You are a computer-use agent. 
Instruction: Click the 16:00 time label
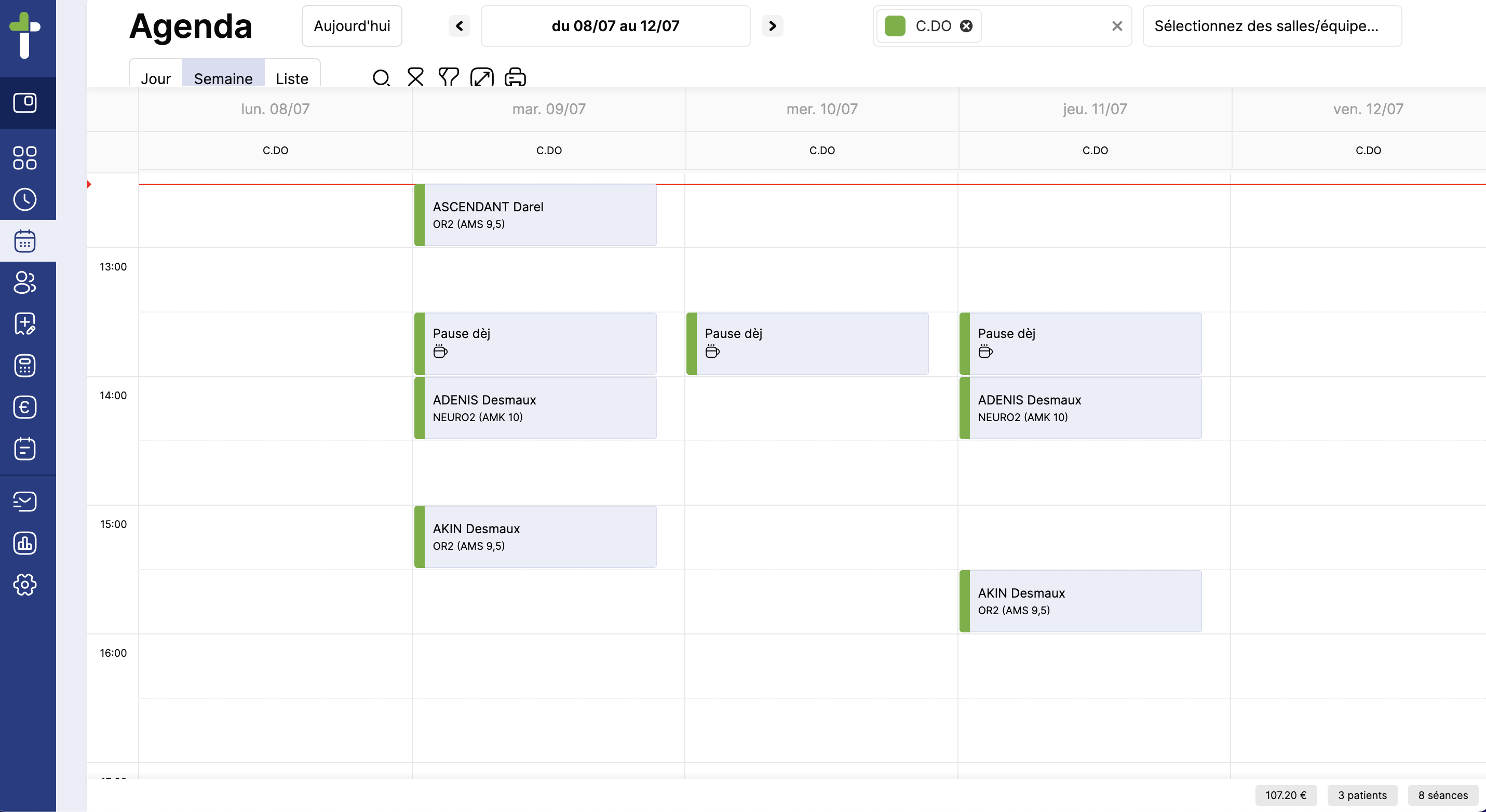tap(113, 653)
